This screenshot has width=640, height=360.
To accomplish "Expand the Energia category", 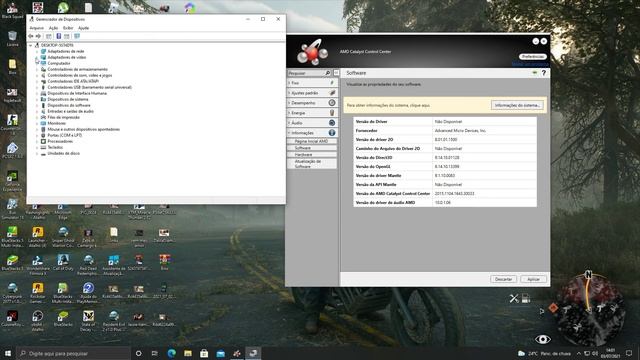I will pyautogui.click(x=312, y=113).
